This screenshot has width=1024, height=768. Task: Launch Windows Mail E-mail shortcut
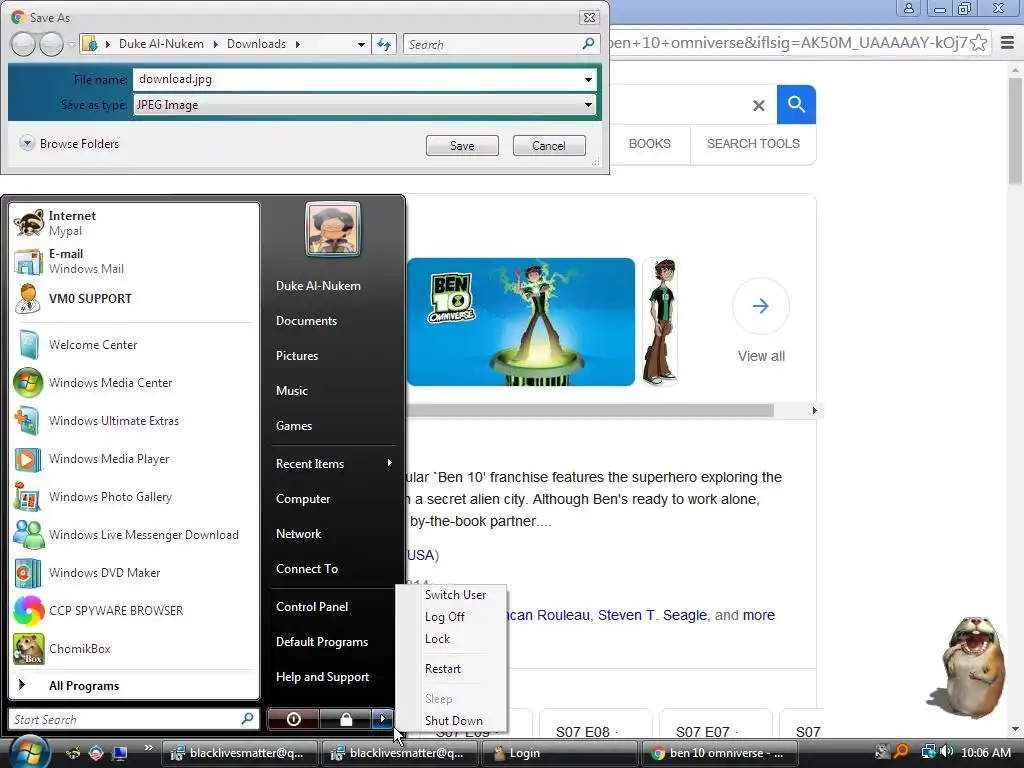[134, 261]
